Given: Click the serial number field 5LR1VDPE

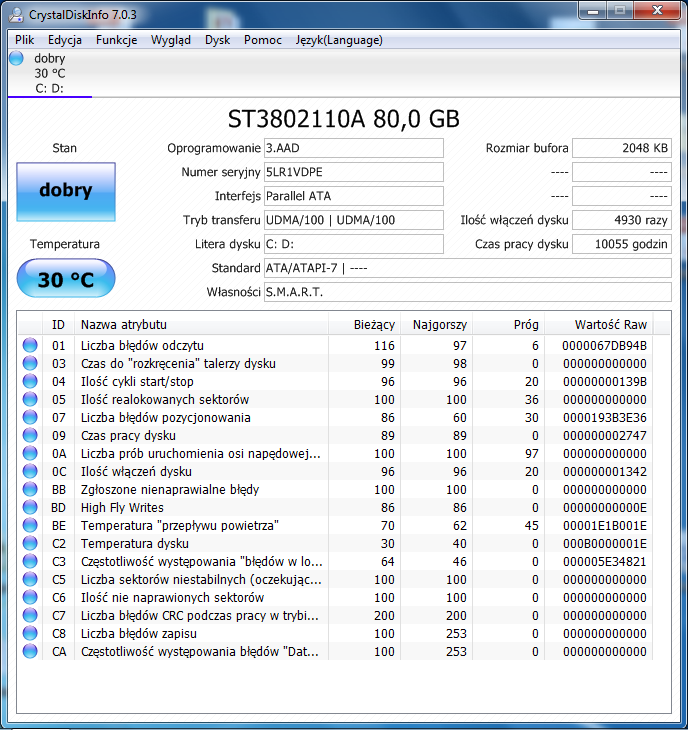Looking at the screenshot, I should [x=354, y=172].
